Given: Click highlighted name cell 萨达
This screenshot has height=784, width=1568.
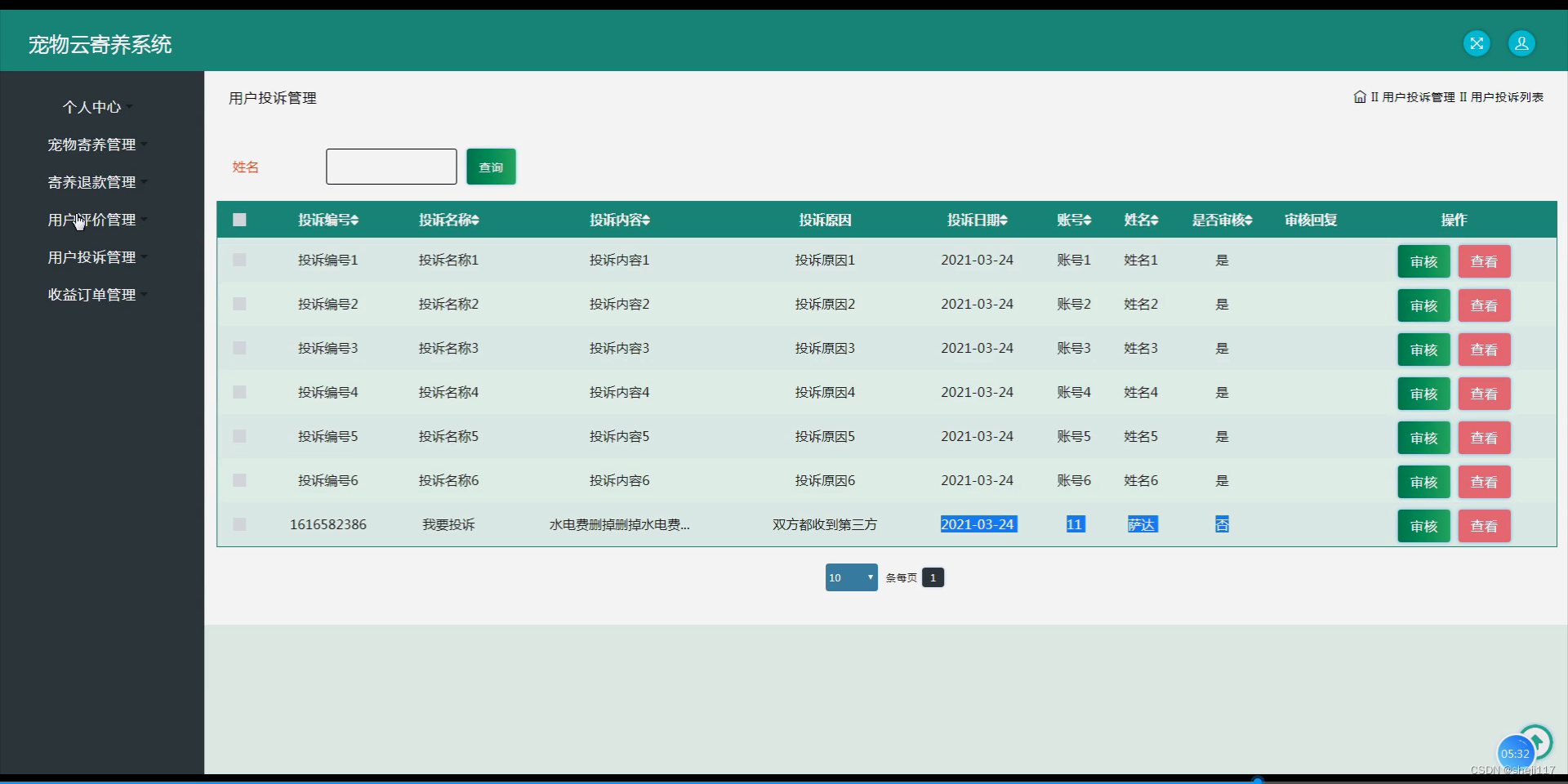Looking at the screenshot, I should [1142, 524].
